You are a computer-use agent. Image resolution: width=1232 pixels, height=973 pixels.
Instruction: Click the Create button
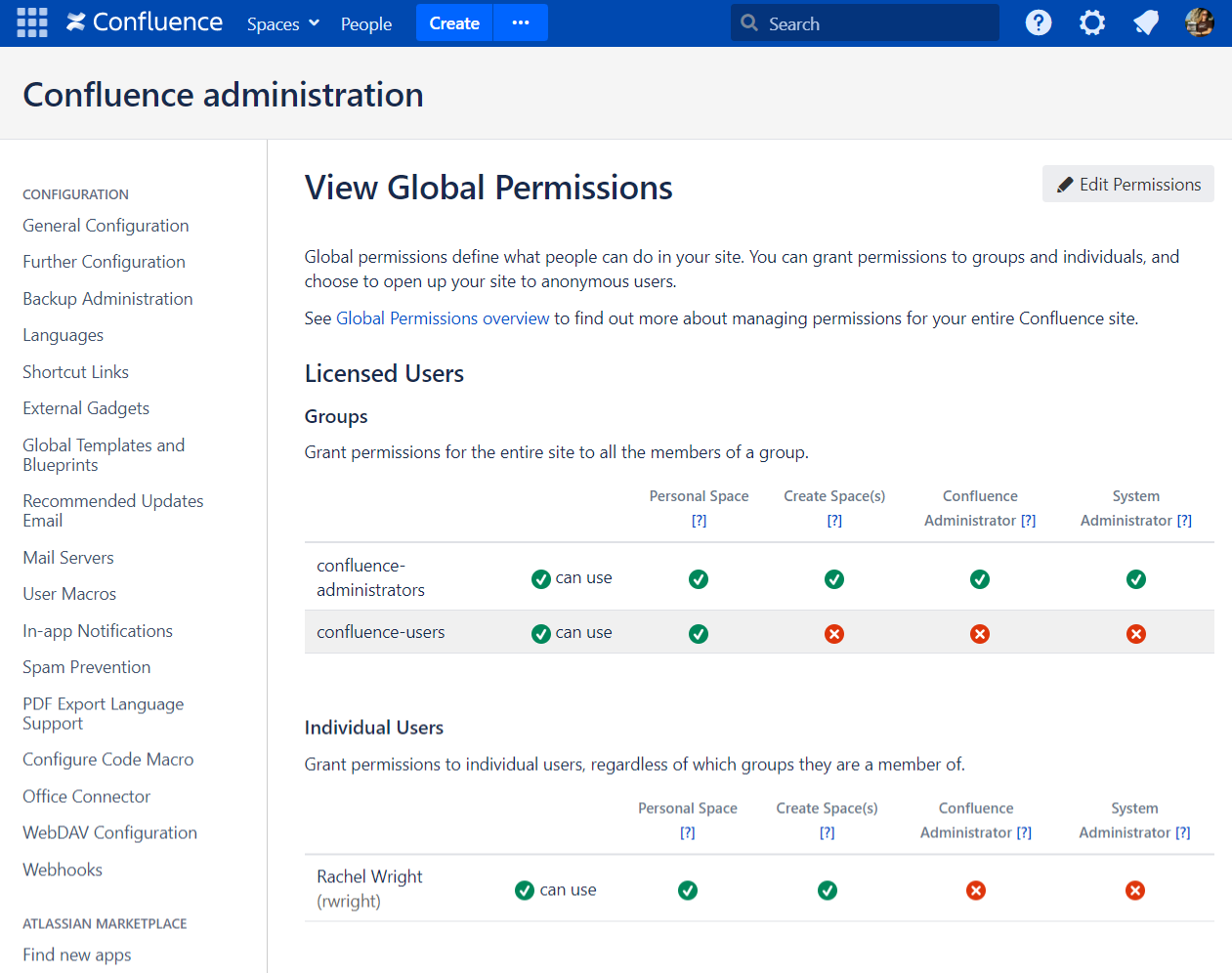pyautogui.click(x=454, y=23)
